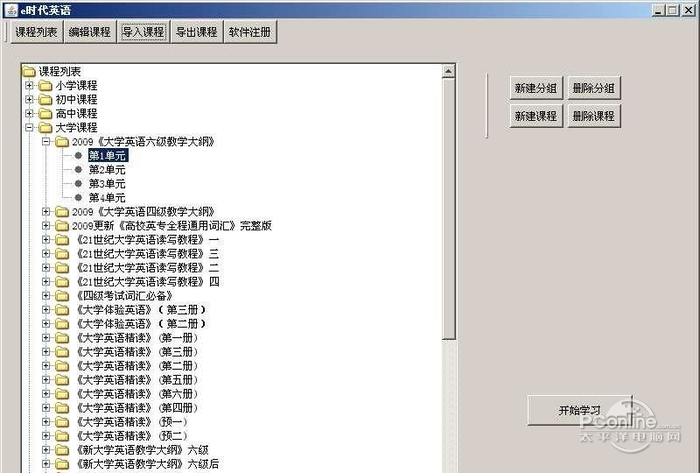
Task: Click folder icon of 《大学英语精读》(第四册)
Action: [62, 408]
